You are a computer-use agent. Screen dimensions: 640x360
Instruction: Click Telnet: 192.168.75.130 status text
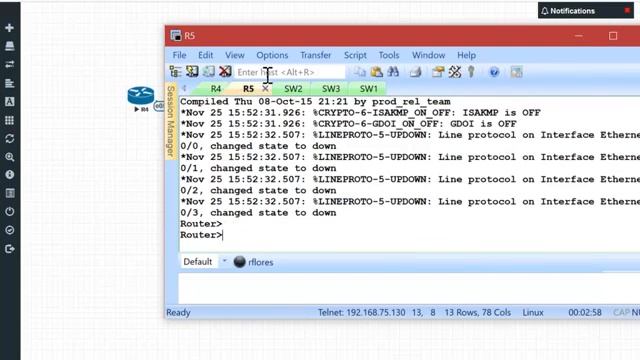[362, 312]
